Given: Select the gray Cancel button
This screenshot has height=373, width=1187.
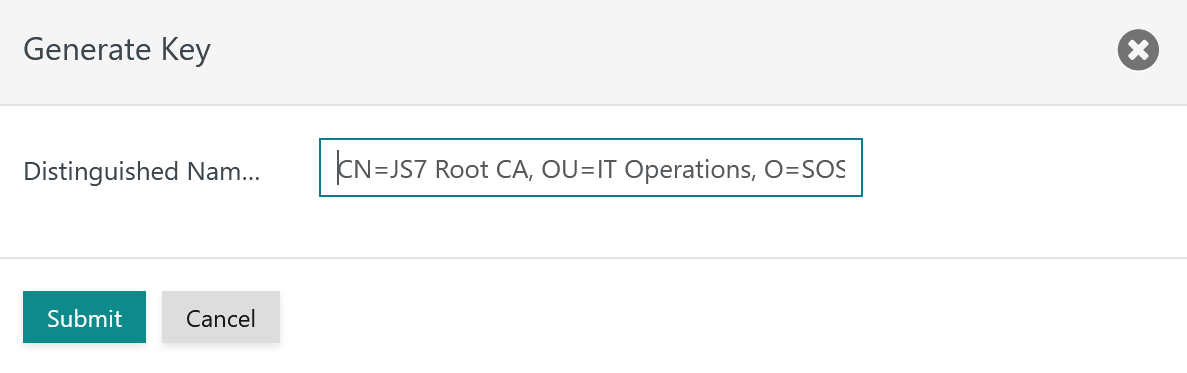Looking at the screenshot, I should click(221, 317).
